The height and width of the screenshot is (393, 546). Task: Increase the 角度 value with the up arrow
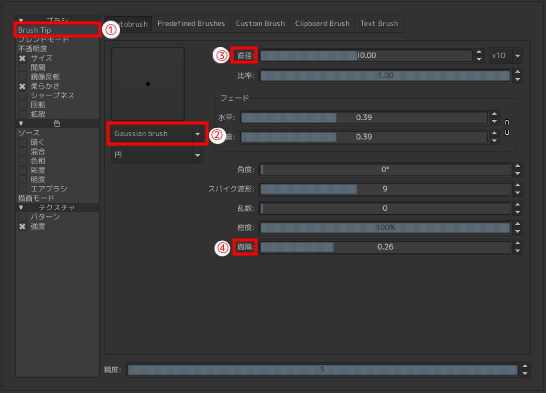pos(518,166)
